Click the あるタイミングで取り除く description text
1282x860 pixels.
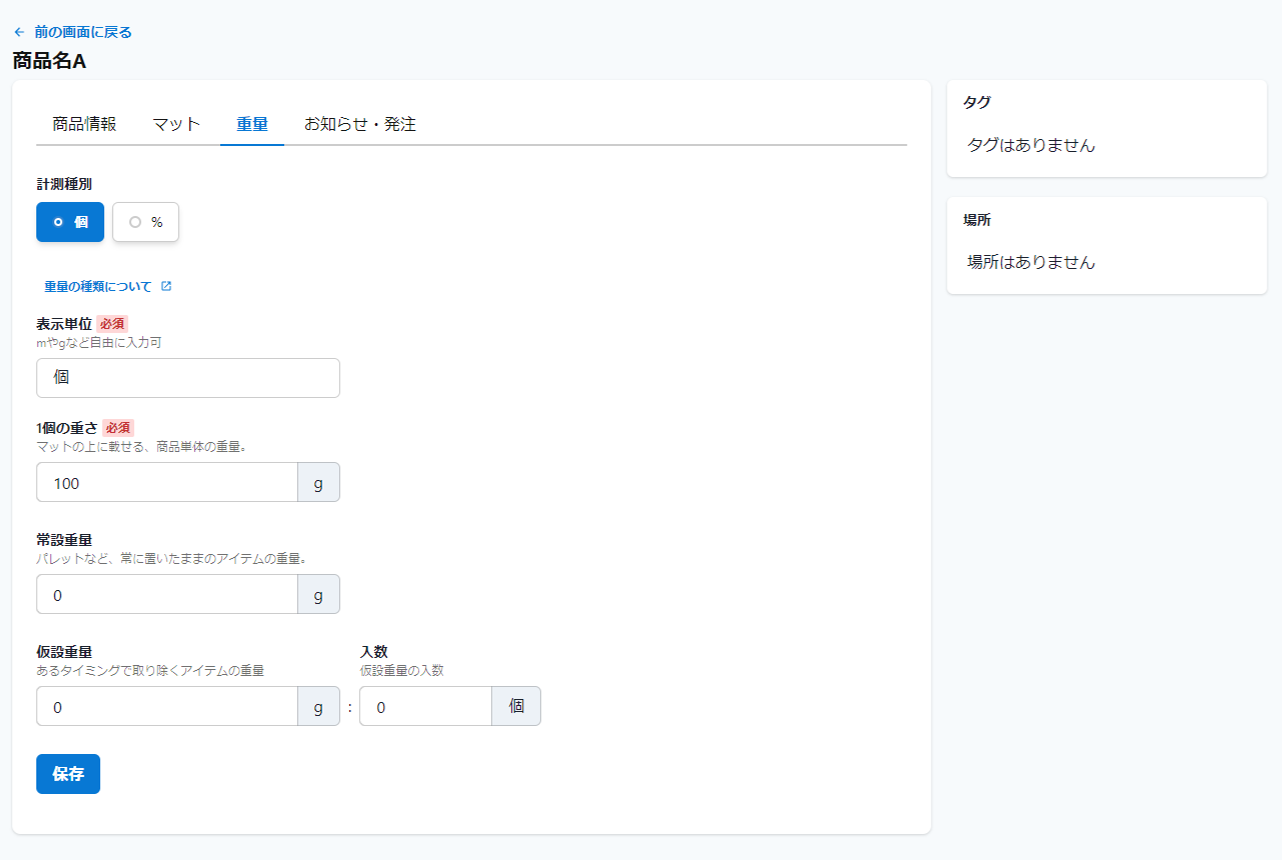pos(150,671)
